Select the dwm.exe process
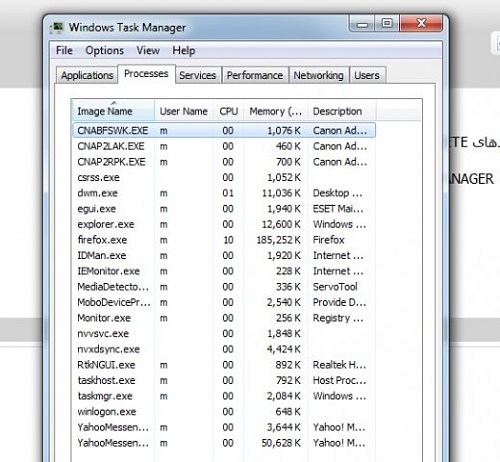Viewport: 500px width, 462px height. point(224,193)
